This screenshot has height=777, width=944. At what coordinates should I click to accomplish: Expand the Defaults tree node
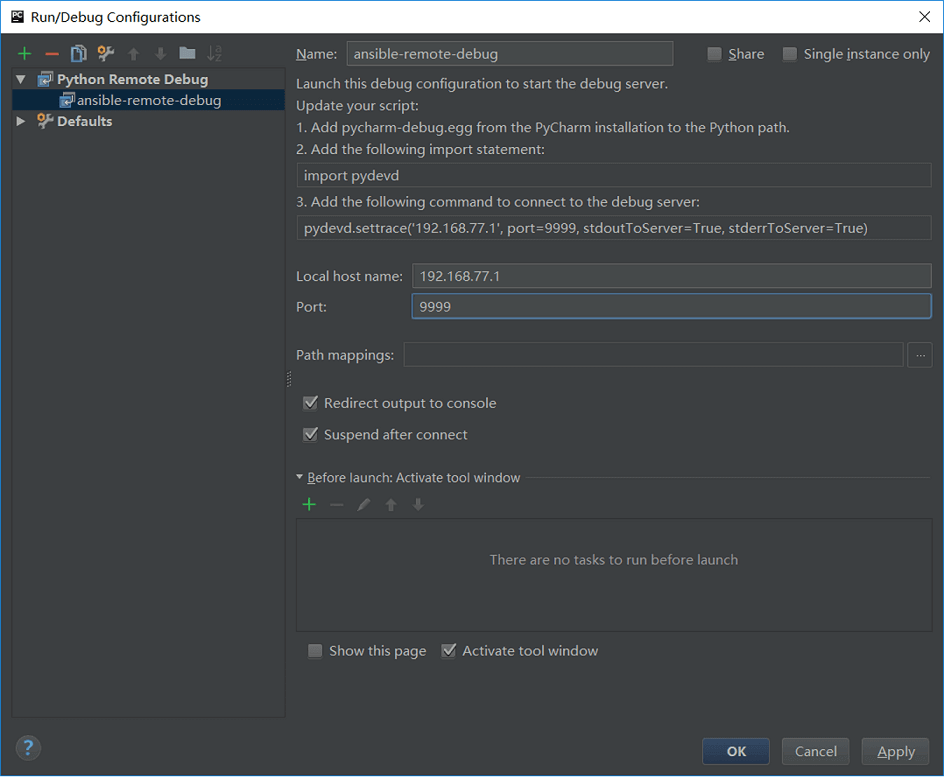click(x=21, y=121)
